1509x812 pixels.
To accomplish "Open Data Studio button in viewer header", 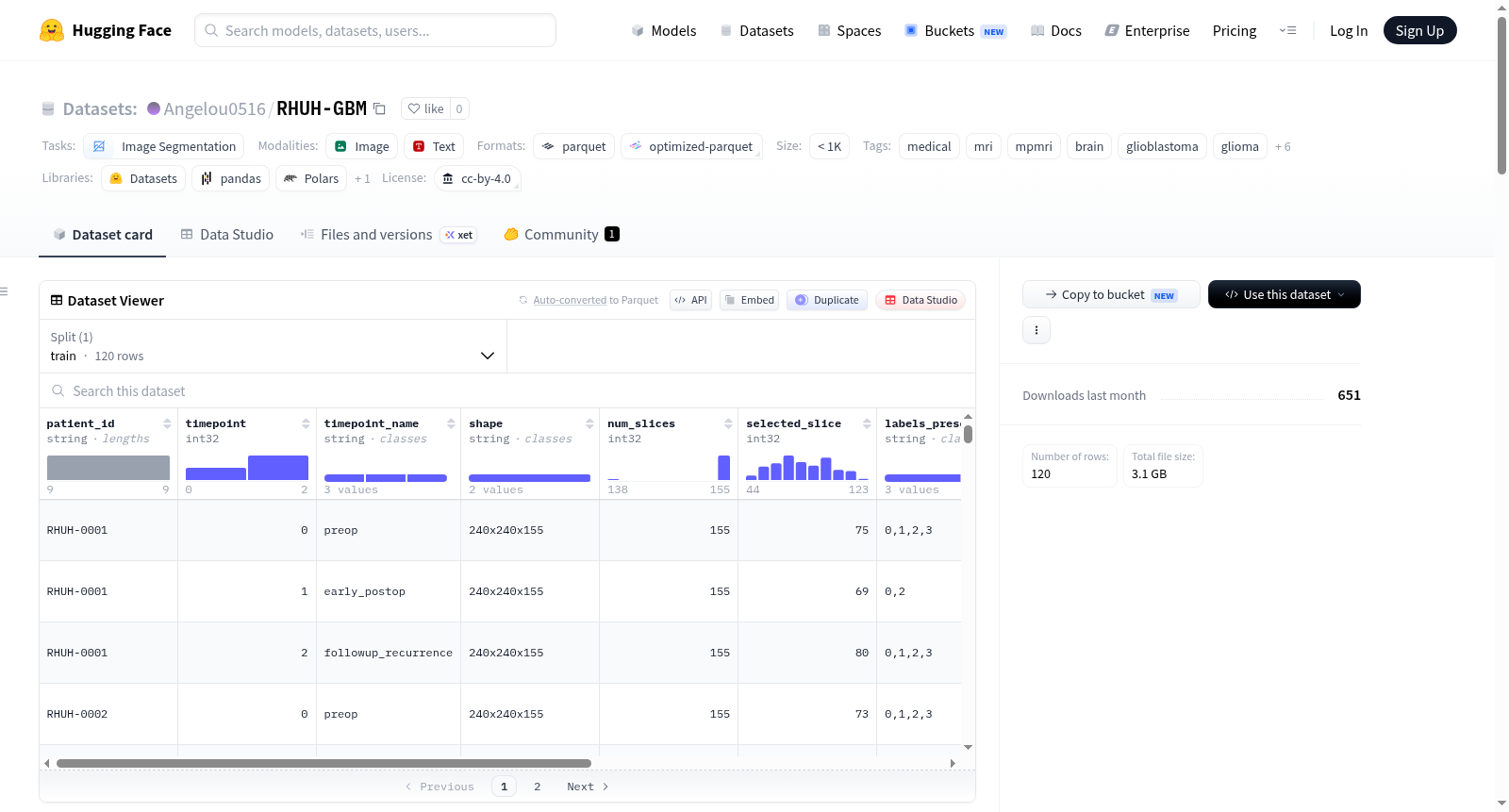I will [920, 300].
